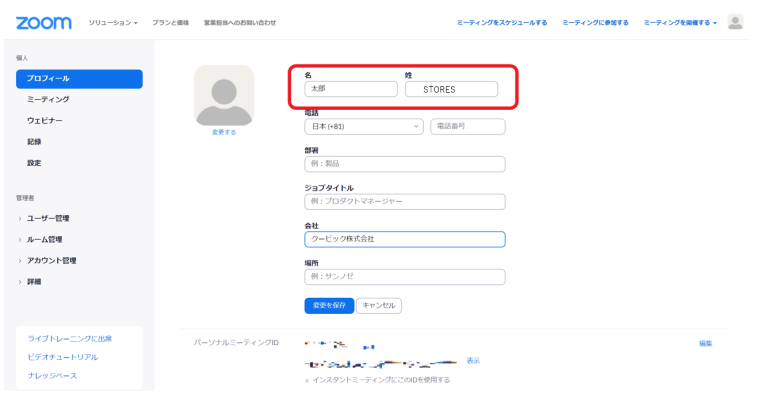Click the 姓 input field with STORES
The width and height of the screenshot is (768, 406).
[x=451, y=89]
